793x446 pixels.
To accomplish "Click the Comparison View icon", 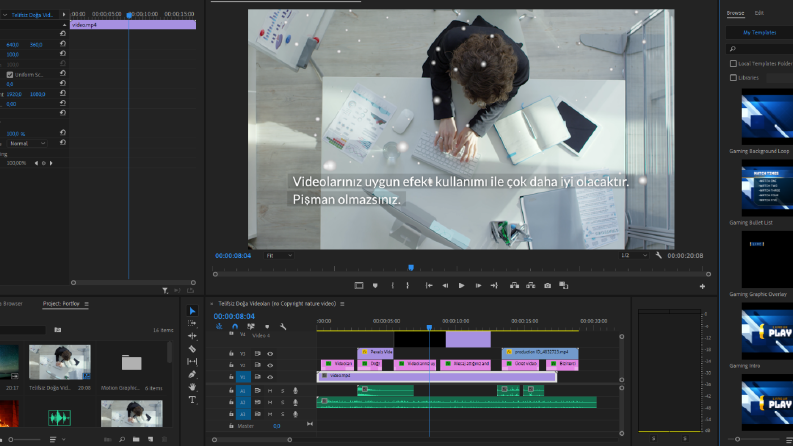I will pyautogui.click(x=563, y=286).
